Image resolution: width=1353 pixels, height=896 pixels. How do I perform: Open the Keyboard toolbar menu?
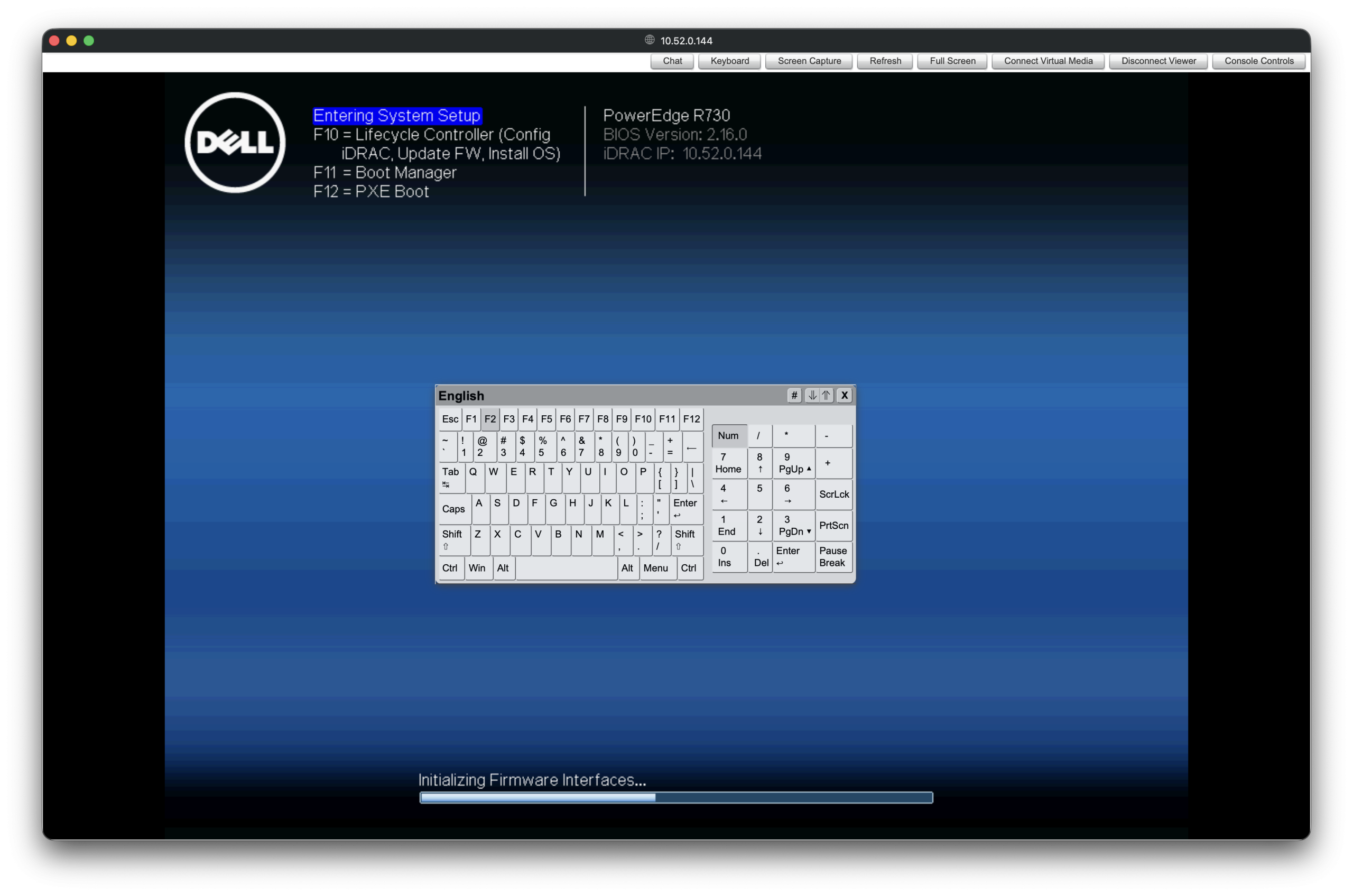click(x=729, y=61)
